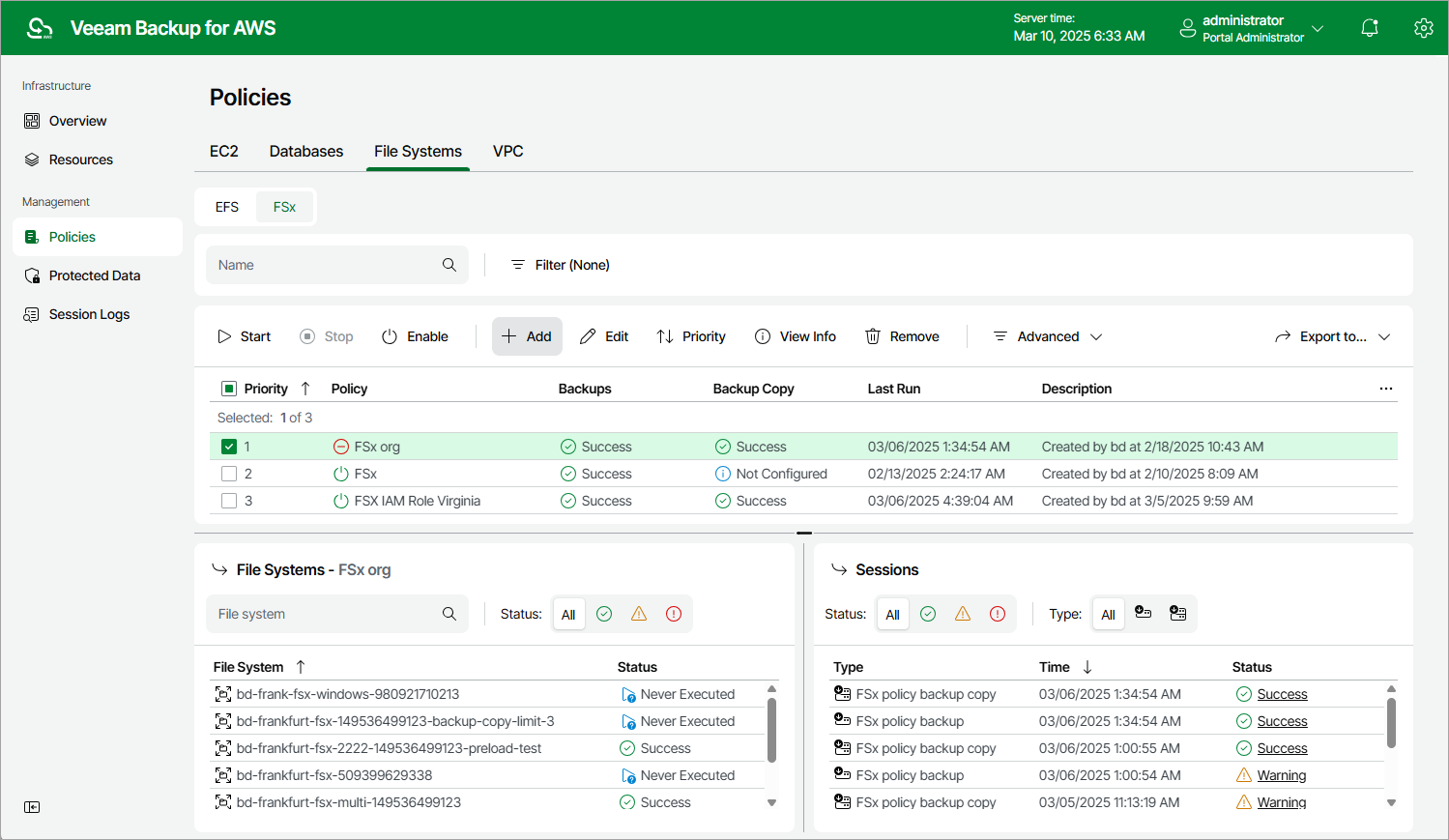Switch to the Databases tab
This screenshot has height=840, width=1449.
click(x=306, y=151)
